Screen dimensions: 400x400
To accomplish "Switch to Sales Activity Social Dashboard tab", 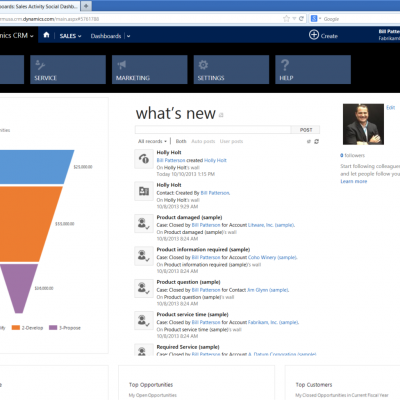I will click(x=39, y=6).
